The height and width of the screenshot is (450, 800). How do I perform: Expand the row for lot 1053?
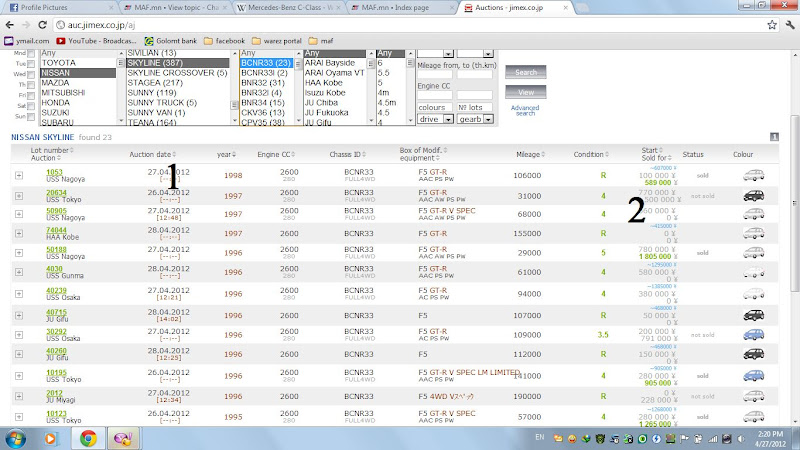(19, 176)
